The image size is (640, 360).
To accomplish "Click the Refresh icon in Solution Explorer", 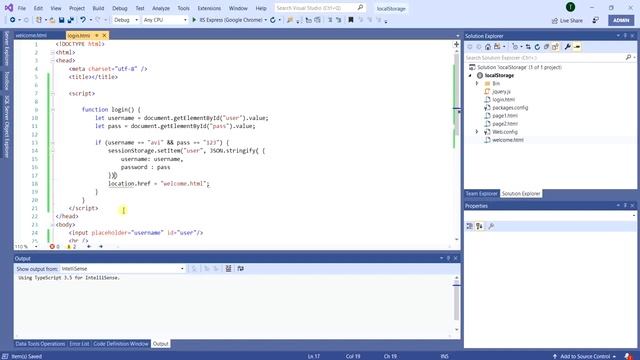I will (x=537, y=47).
